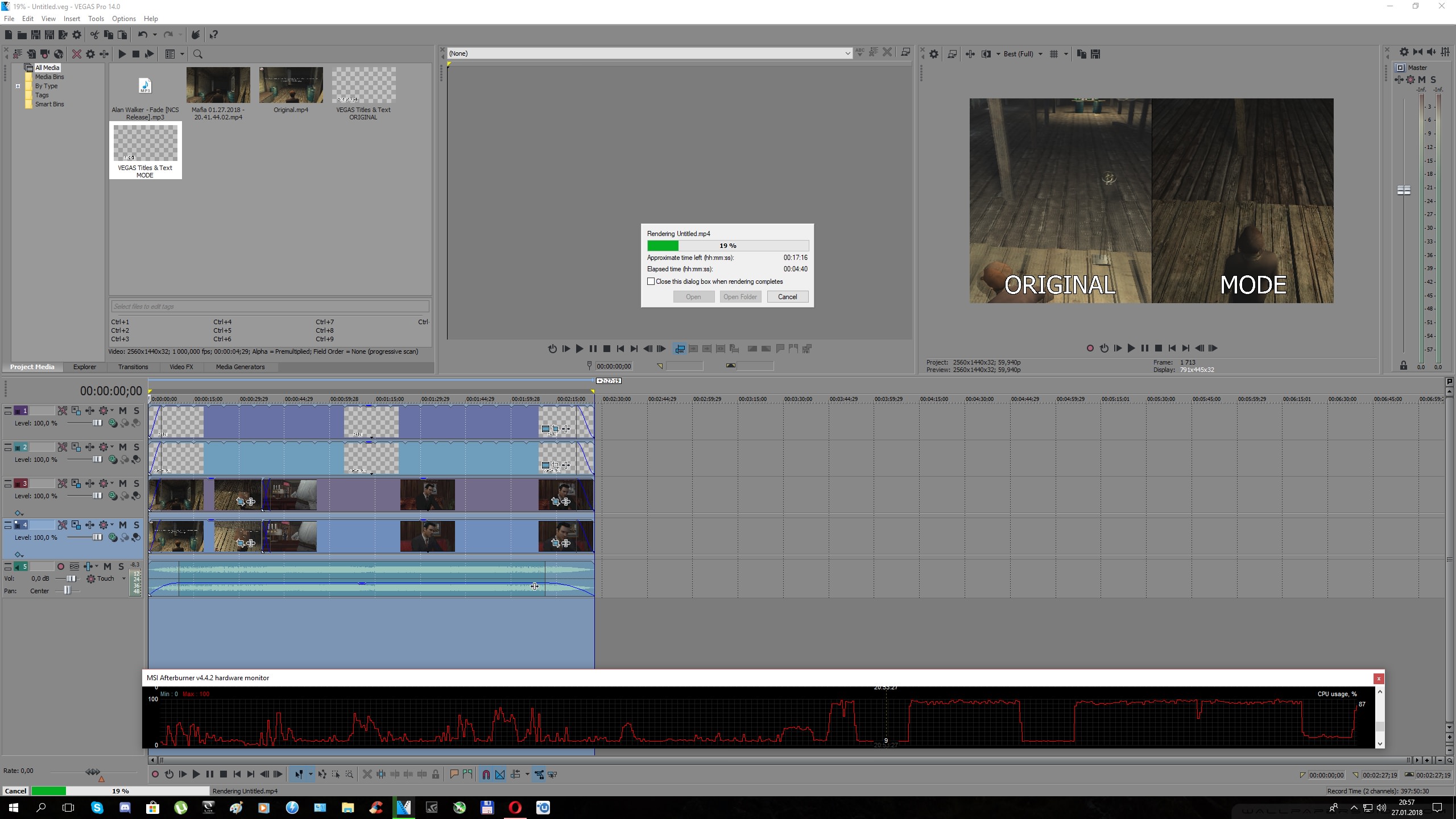This screenshot has height=819, width=1456.
Task: Open the Tools menu
Action: (96, 19)
